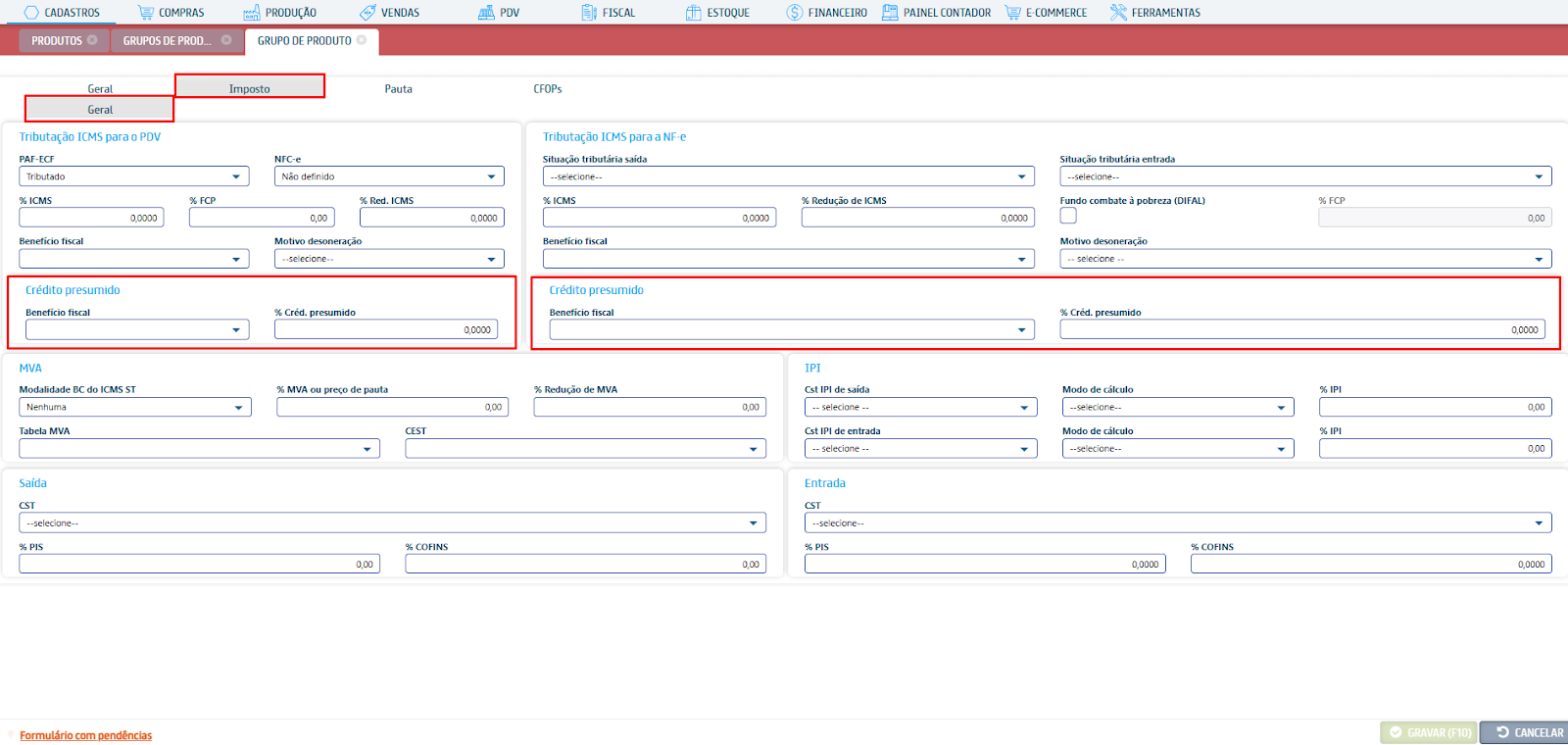This screenshot has width=1568, height=745.
Task: Click the Cadastros menu icon
Action: point(31,13)
